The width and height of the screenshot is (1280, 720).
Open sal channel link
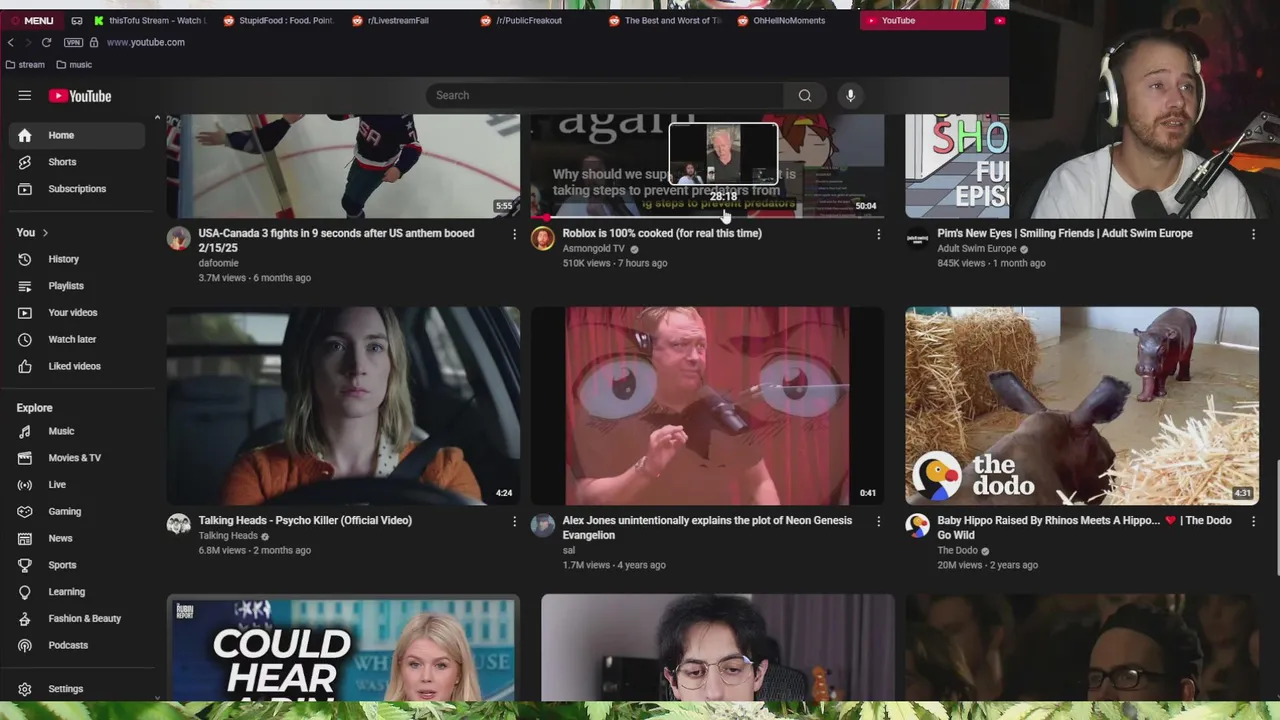(x=569, y=550)
